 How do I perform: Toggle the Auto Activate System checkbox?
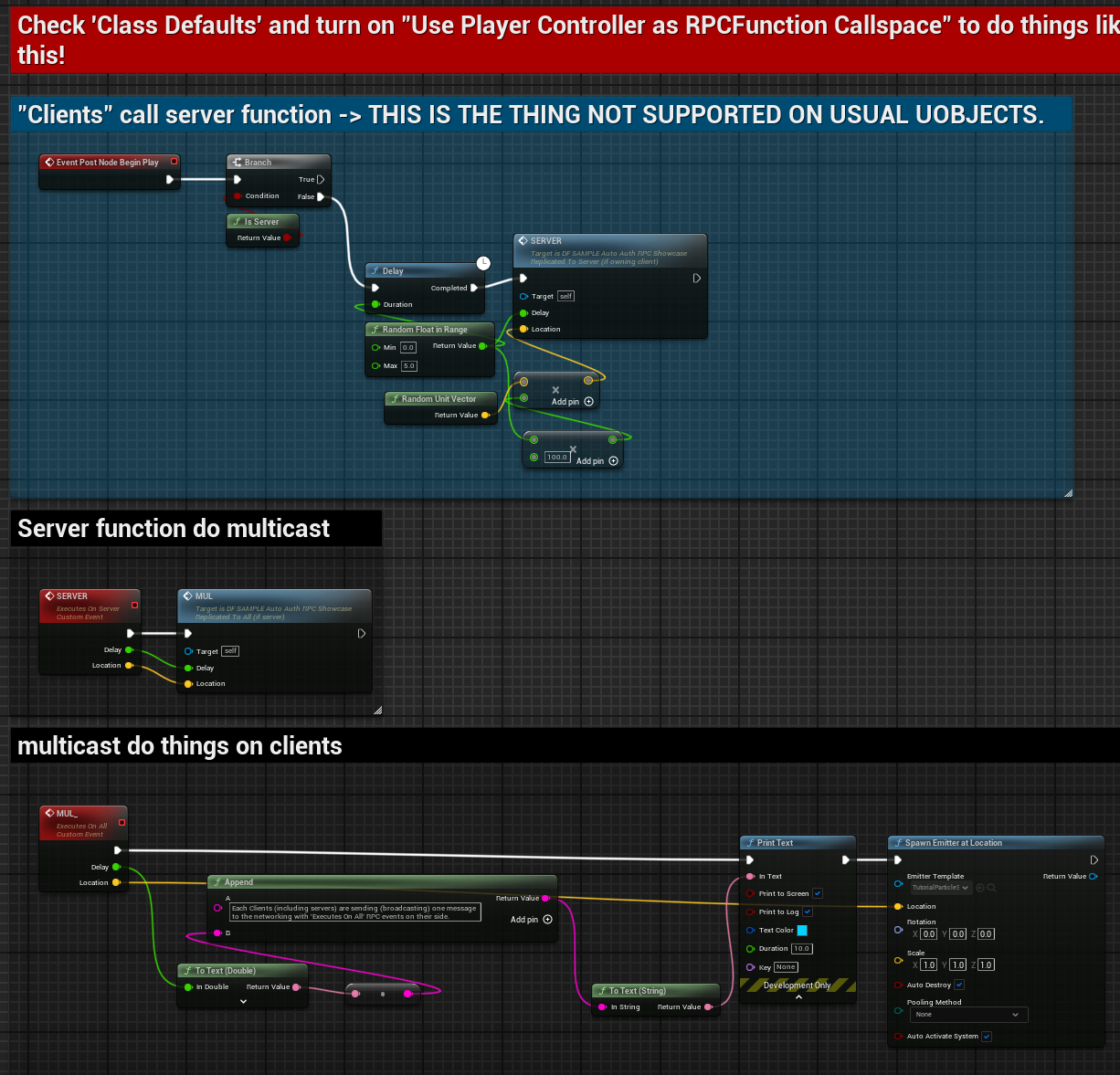pos(987,1036)
